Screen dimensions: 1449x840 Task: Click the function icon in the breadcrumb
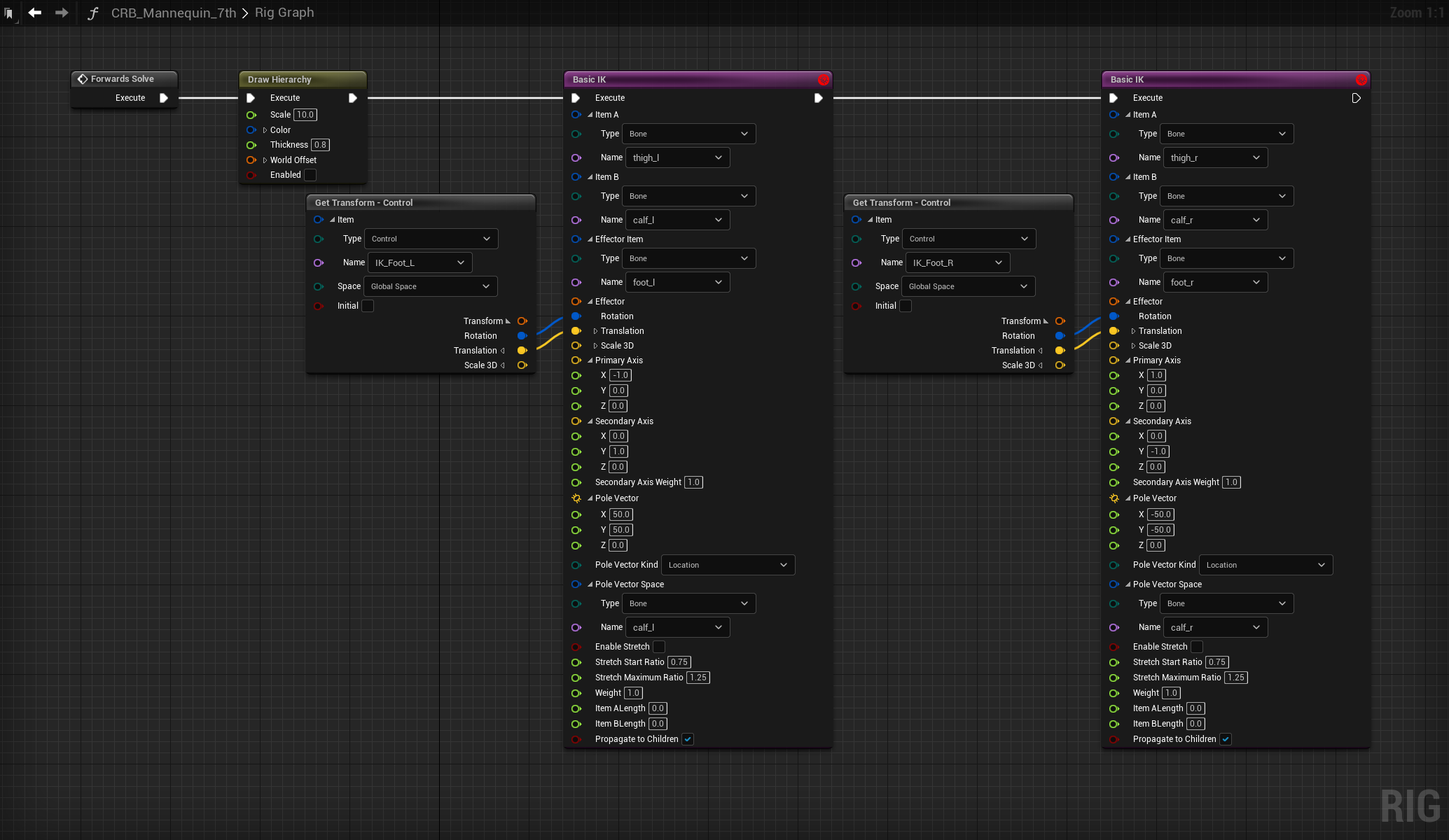[92, 13]
